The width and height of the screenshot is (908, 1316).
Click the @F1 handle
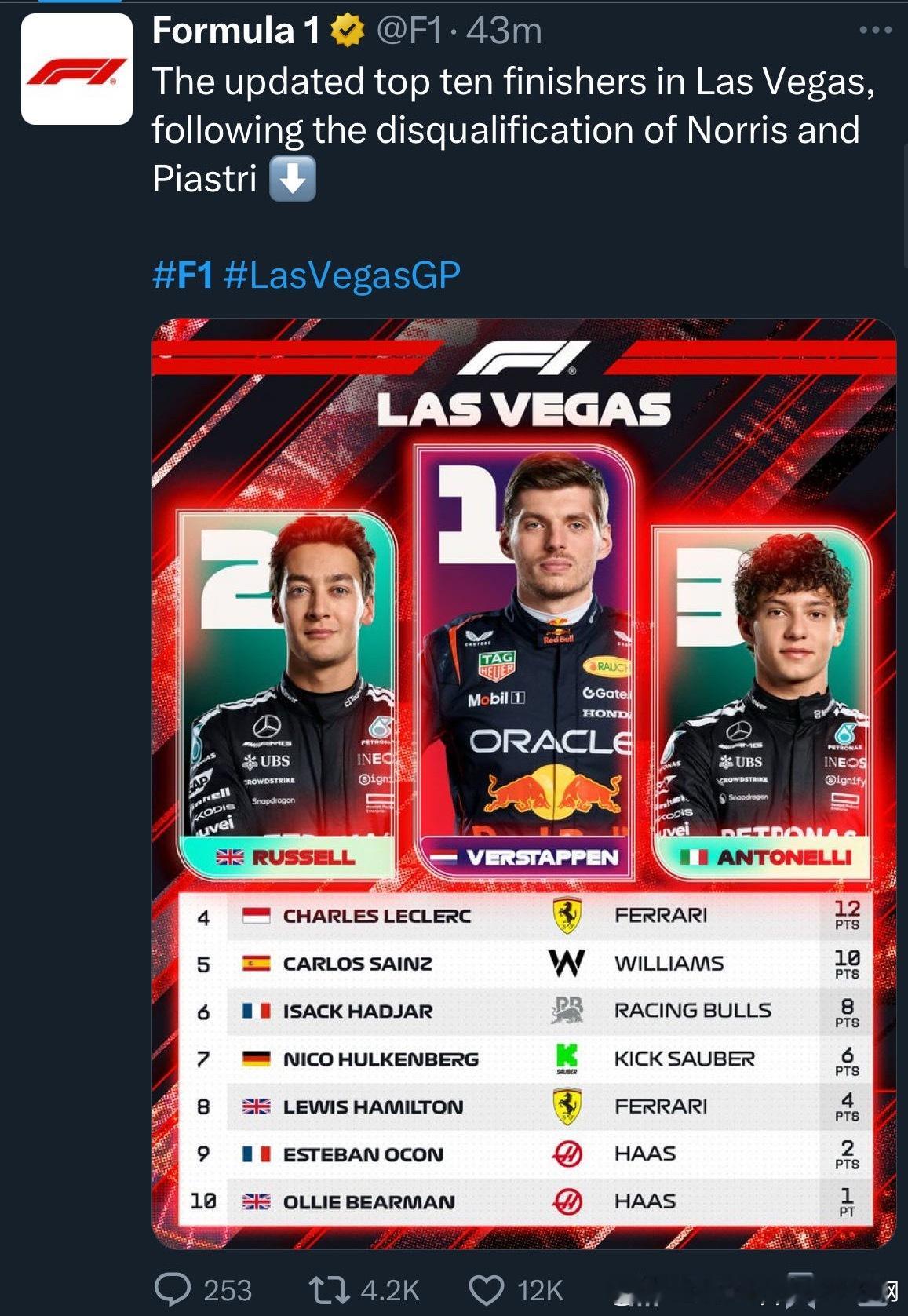click(x=410, y=31)
